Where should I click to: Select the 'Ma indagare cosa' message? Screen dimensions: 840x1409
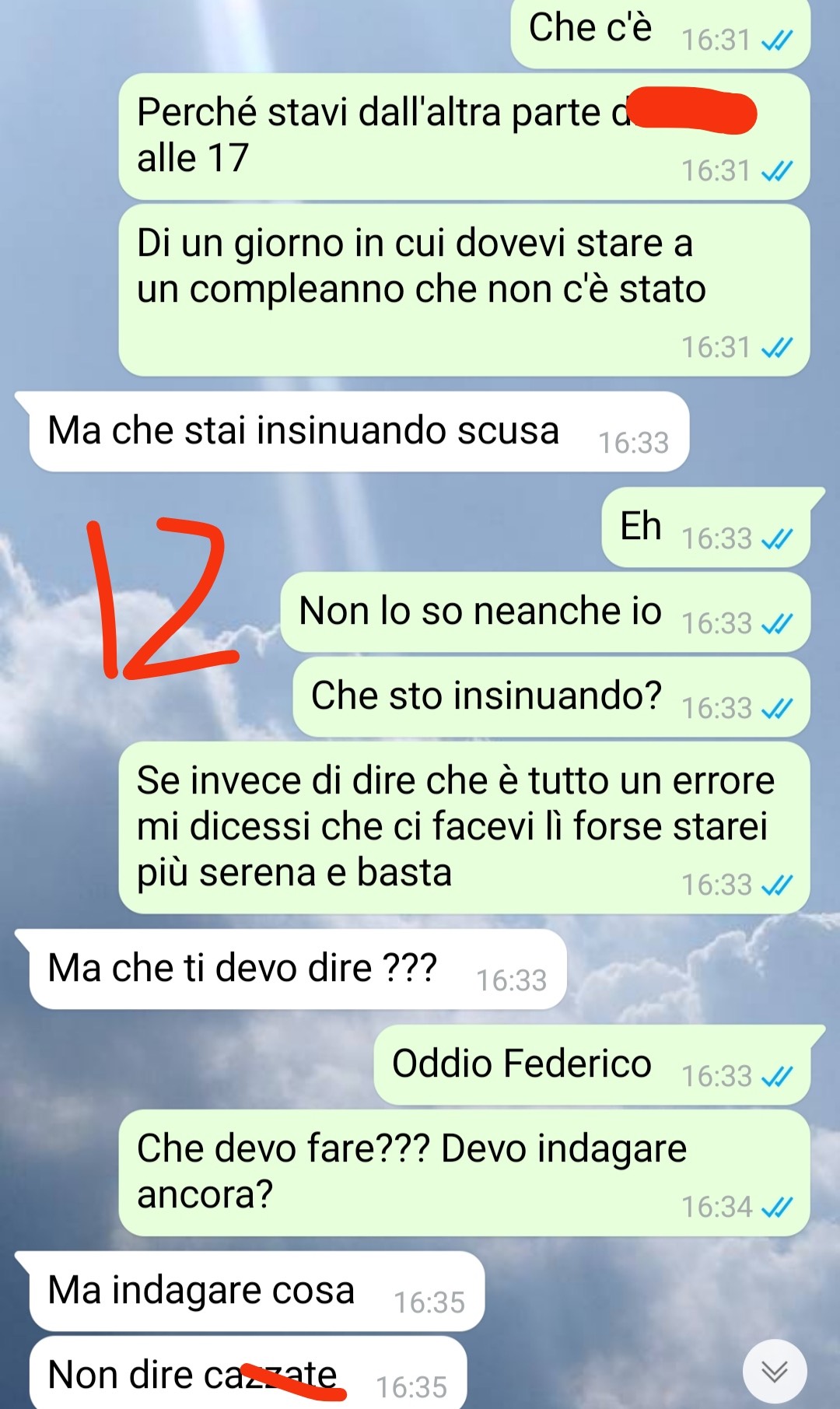[257, 1292]
